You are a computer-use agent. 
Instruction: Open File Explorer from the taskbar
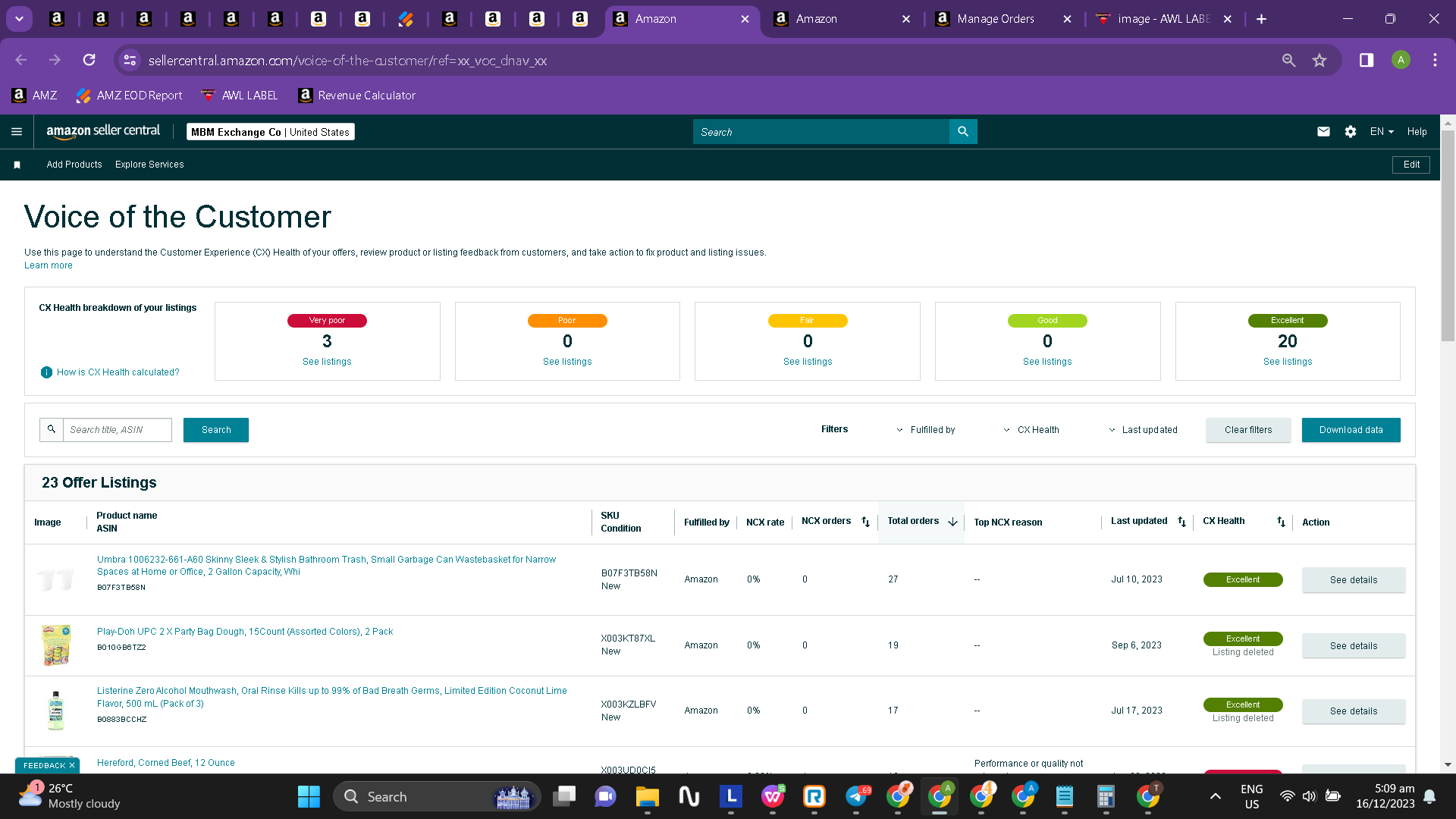(647, 797)
